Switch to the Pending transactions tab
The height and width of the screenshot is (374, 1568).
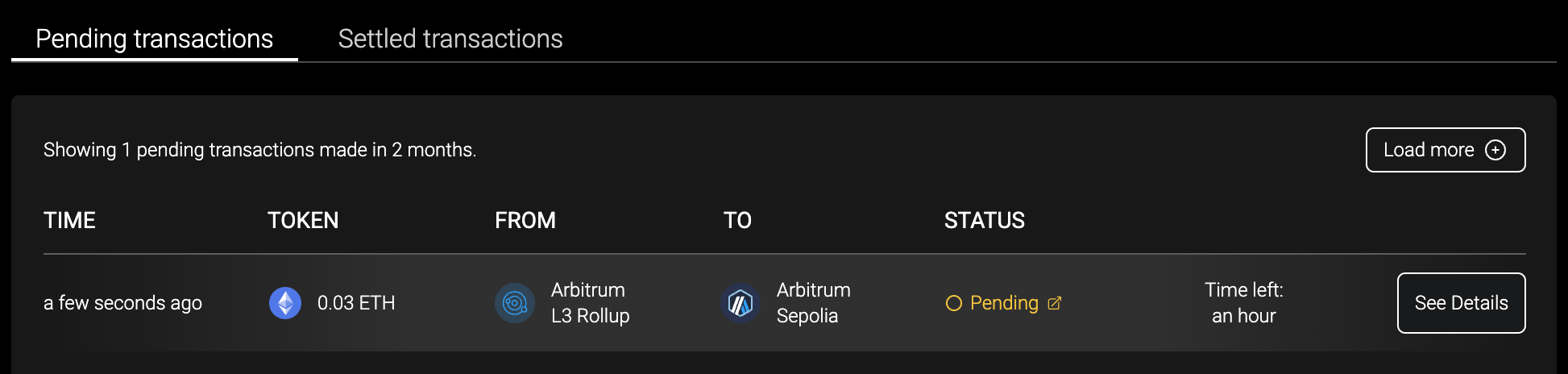[155, 39]
